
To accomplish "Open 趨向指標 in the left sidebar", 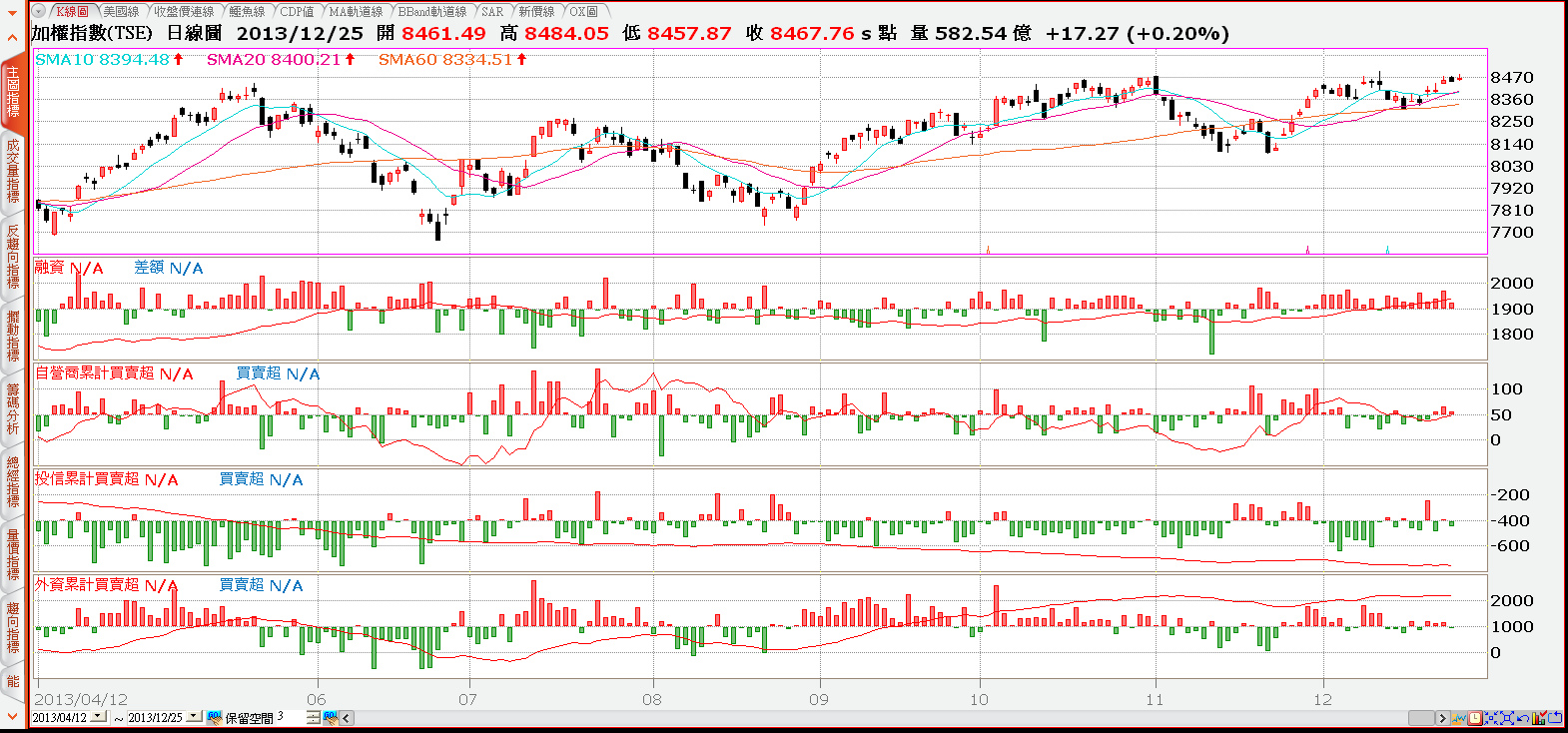I will [13, 627].
